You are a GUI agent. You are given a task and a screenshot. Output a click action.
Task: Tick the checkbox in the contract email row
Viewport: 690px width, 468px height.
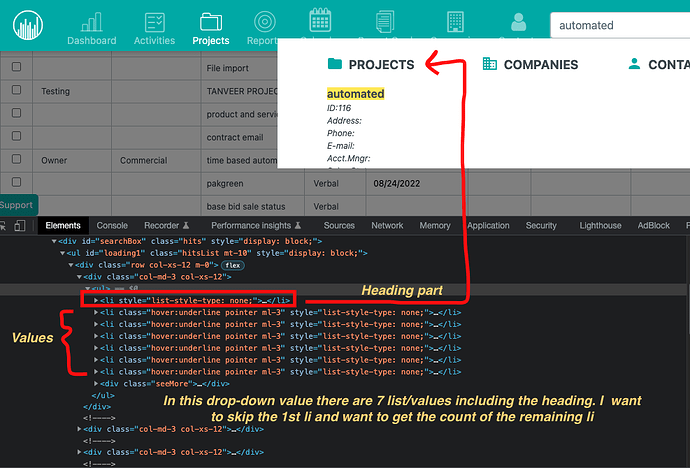(x=16, y=136)
